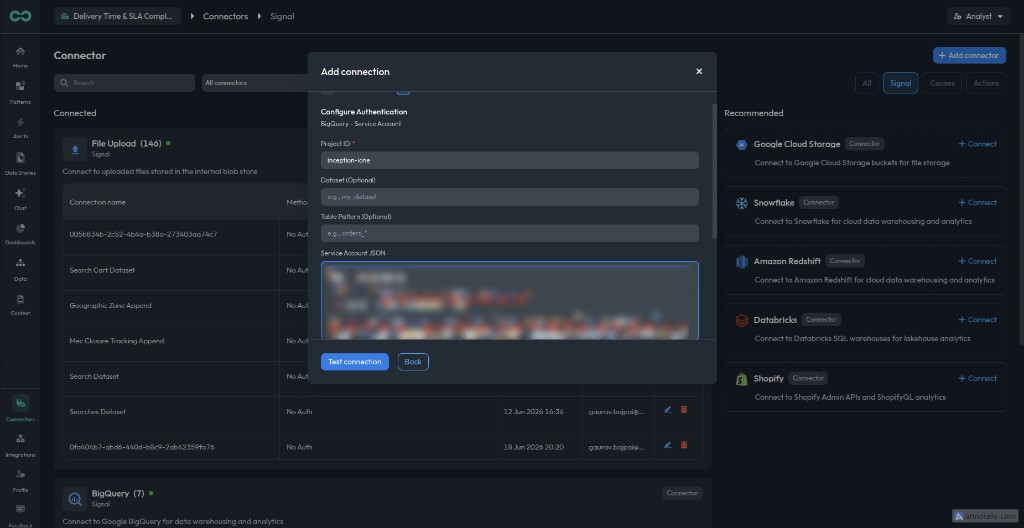Open Data Stories in the sidebar

pos(20,163)
